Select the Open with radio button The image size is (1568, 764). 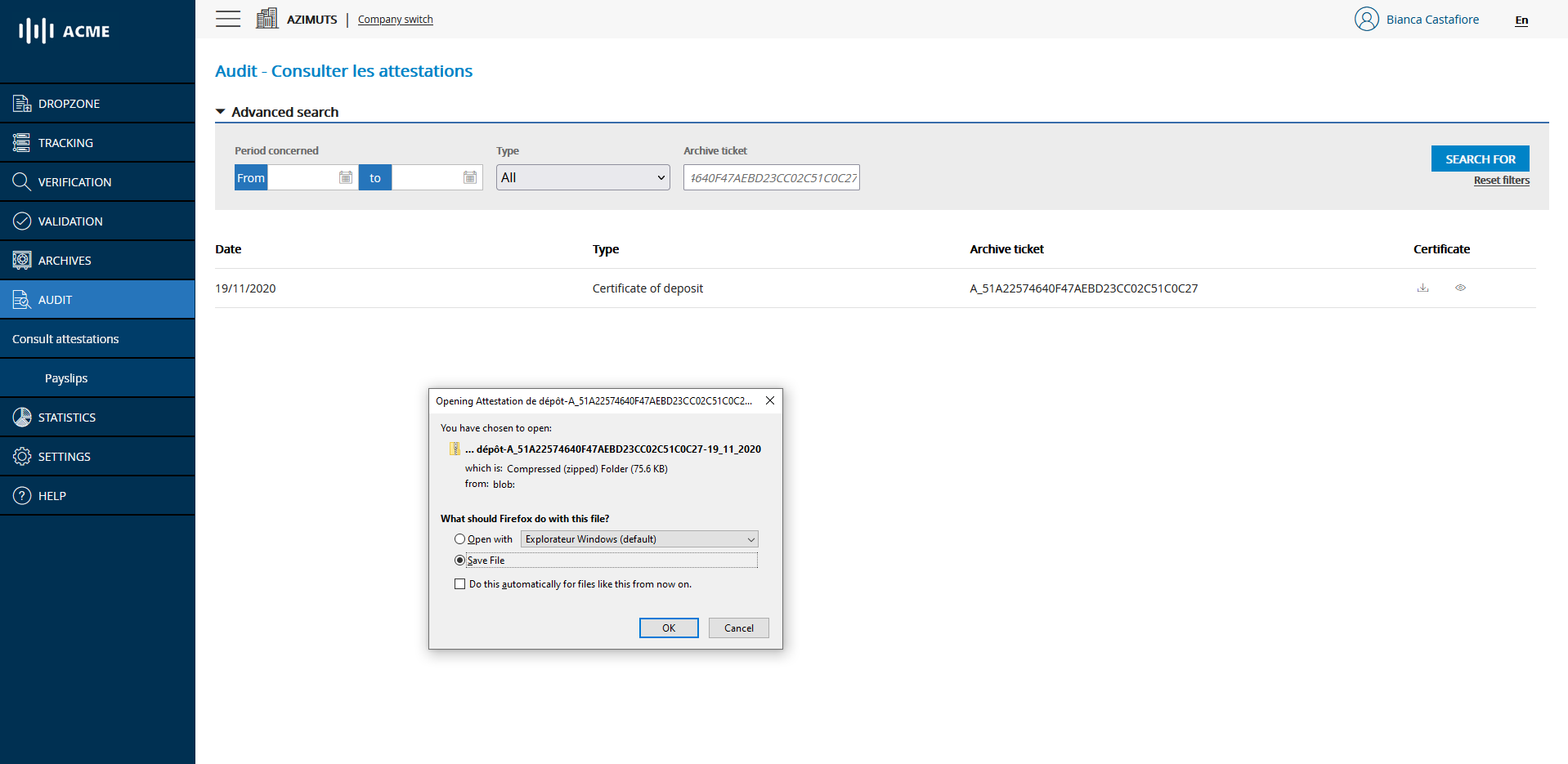(459, 539)
